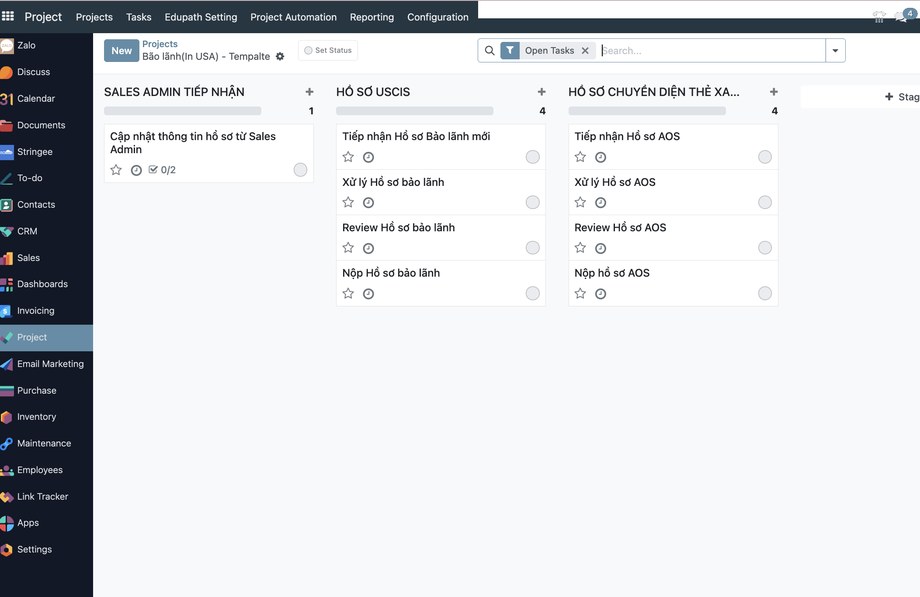Open Sales app in sidebar

point(46,258)
